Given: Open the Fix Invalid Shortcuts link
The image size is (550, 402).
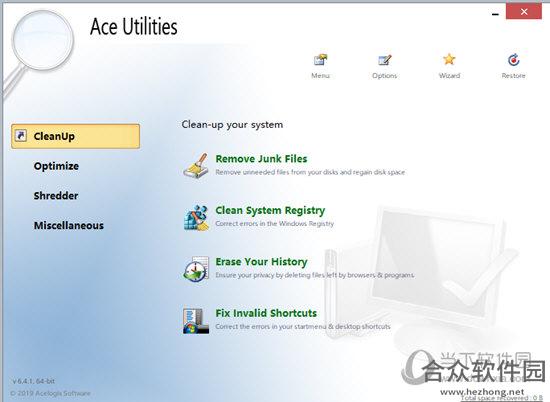Looking at the screenshot, I should [266, 313].
